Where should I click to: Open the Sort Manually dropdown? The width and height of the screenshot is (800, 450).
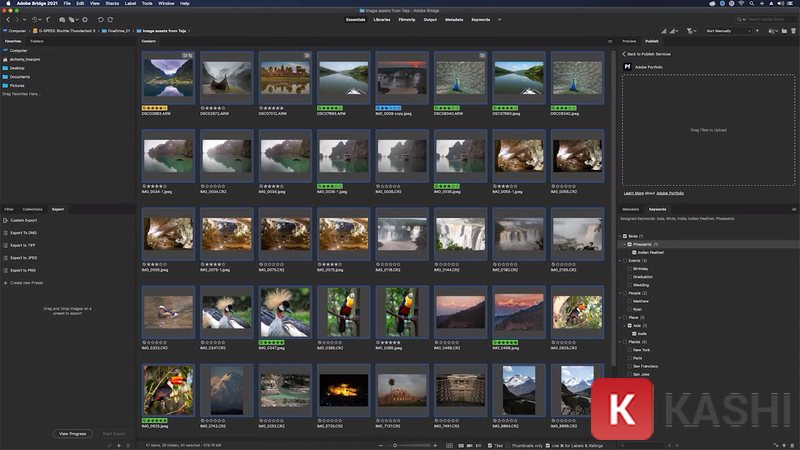coord(728,31)
